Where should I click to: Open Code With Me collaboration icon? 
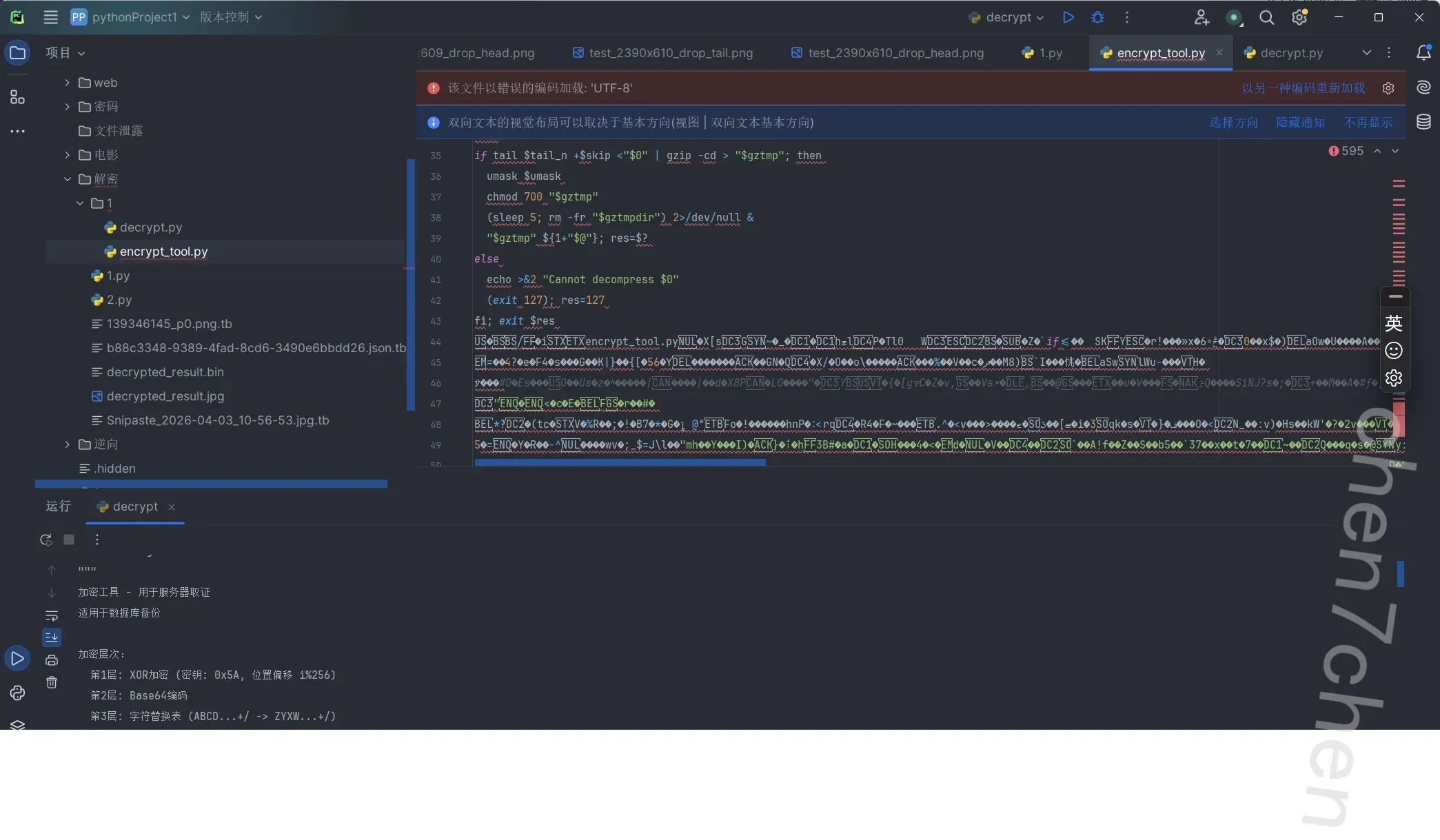(x=1201, y=17)
